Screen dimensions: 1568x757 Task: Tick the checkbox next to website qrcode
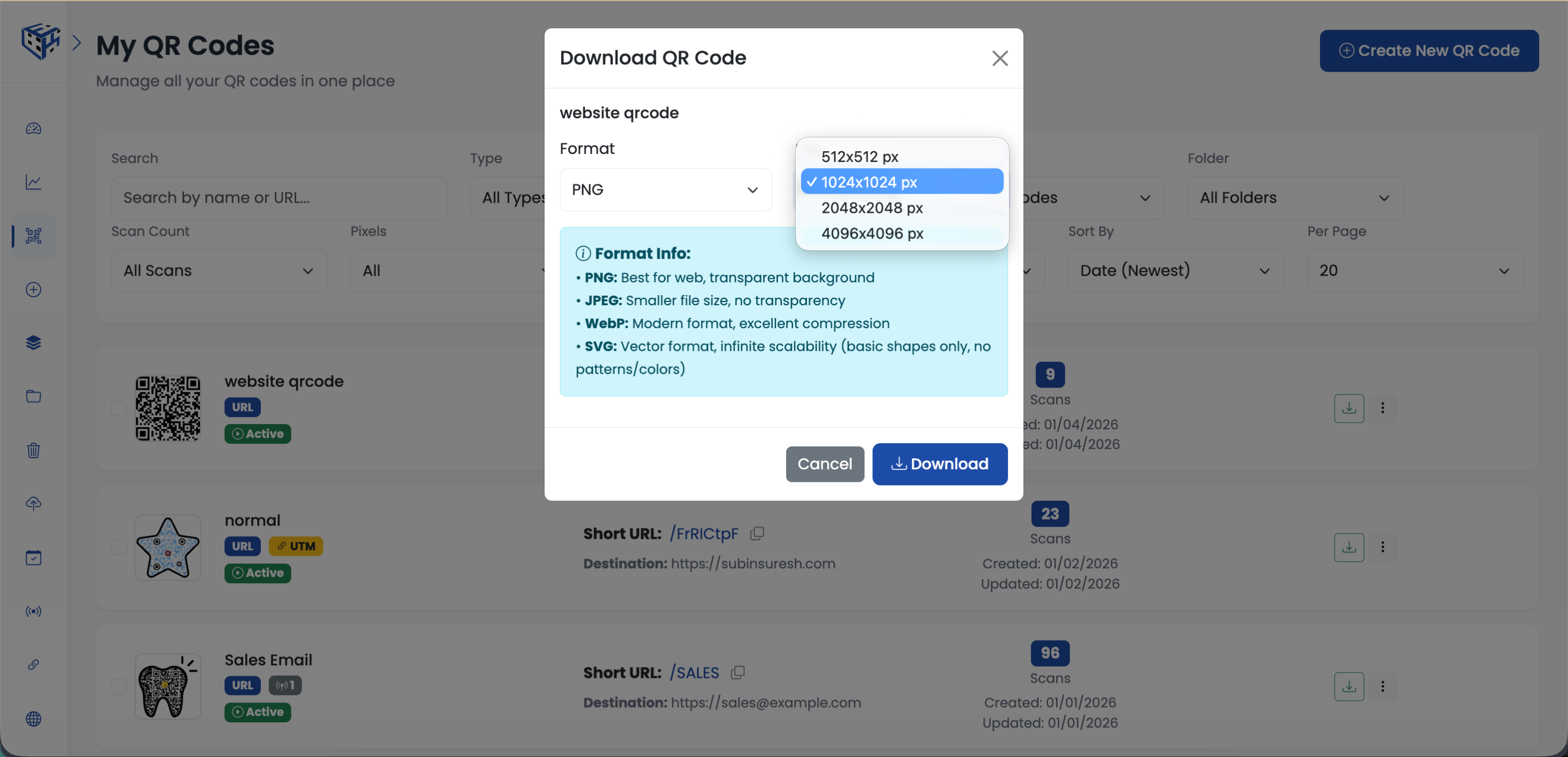119,408
